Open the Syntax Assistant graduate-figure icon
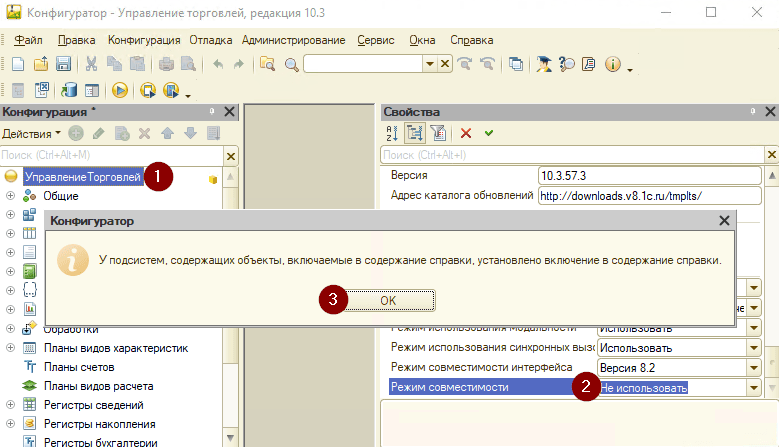This screenshot has width=779, height=447. point(544,64)
